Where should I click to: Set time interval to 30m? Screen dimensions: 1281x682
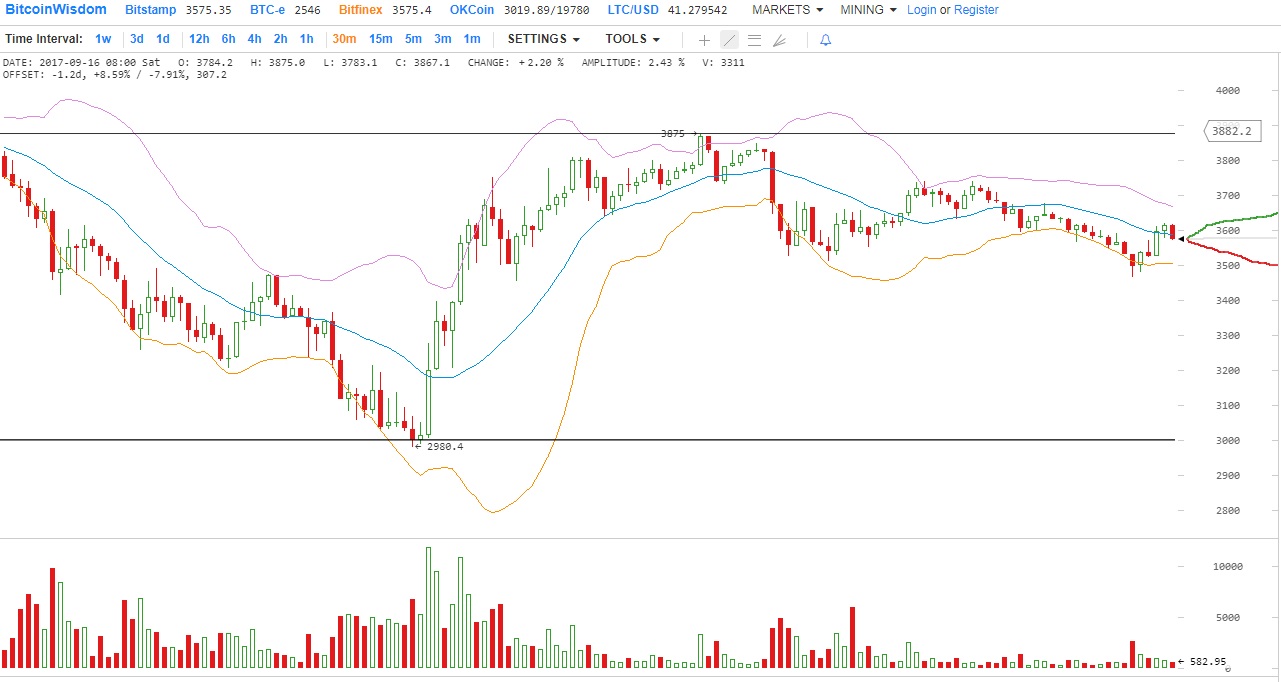tap(344, 39)
